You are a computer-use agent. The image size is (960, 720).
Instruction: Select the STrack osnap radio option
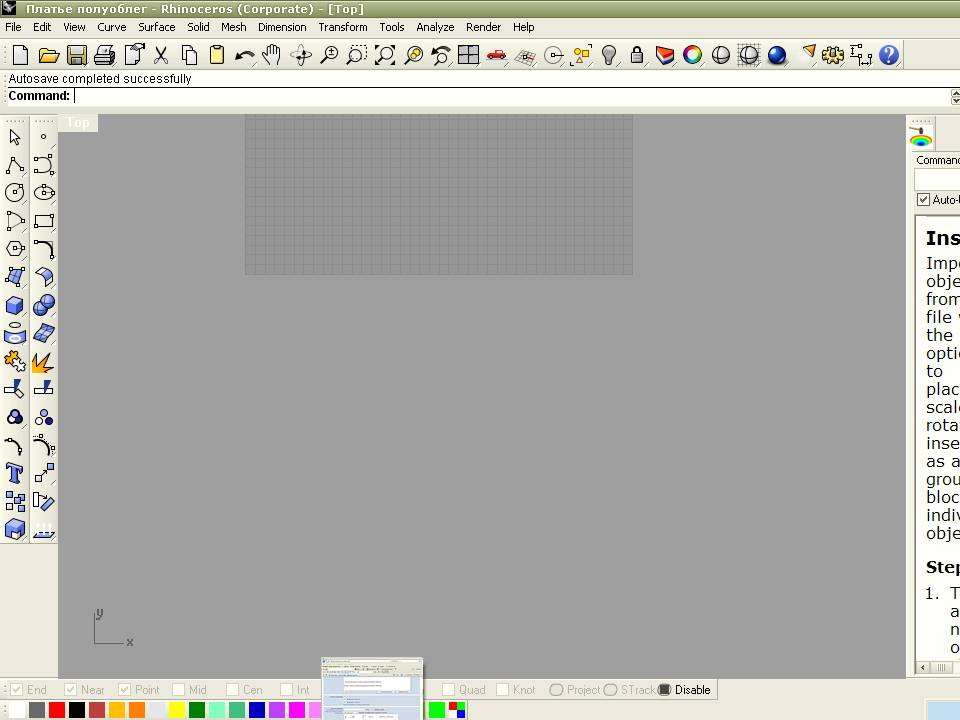coord(610,689)
